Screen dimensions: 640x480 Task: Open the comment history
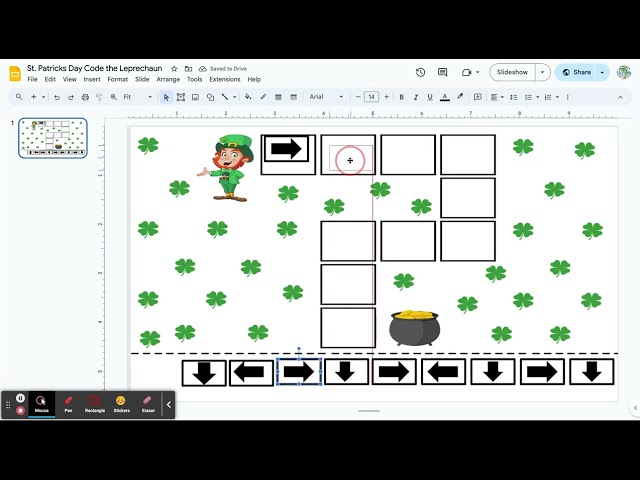pyautogui.click(x=442, y=72)
